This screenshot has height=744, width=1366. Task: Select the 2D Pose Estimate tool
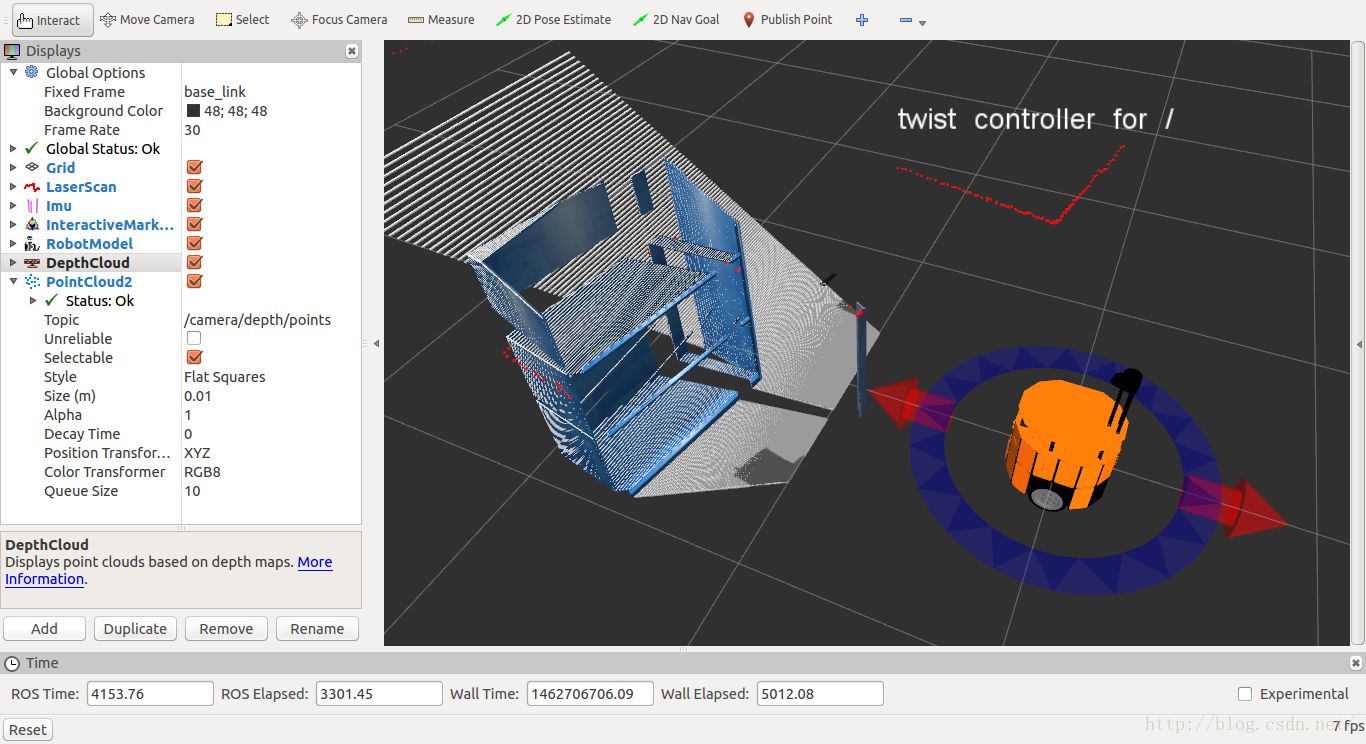(553, 19)
